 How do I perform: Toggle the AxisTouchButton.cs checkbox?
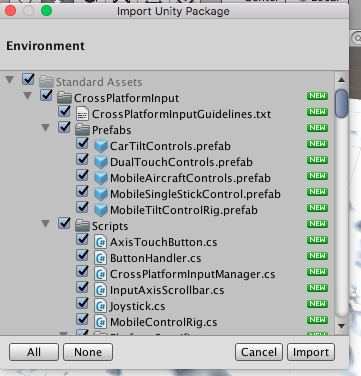pyautogui.click(x=82, y=239)
